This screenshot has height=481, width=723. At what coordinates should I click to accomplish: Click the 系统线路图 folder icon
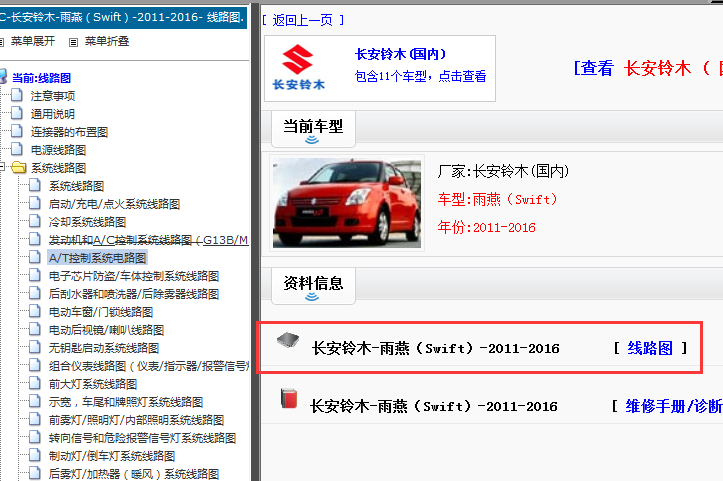18,167
